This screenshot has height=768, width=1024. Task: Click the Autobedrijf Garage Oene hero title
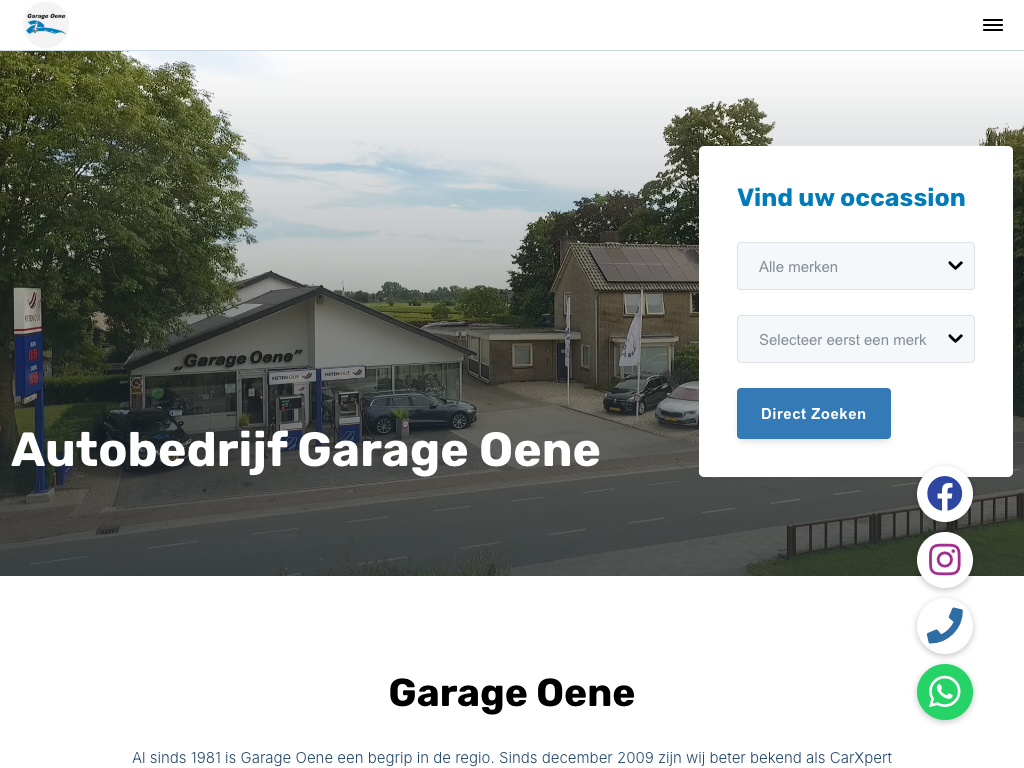point(306,451)
